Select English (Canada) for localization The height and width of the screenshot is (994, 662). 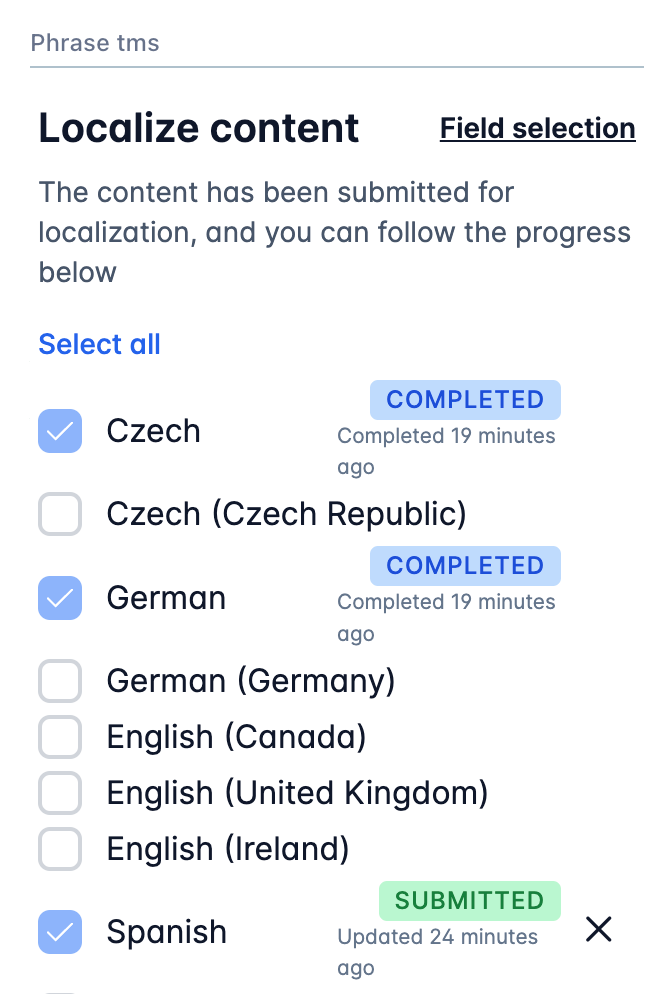pyautogui.click(x=60, y=737)
